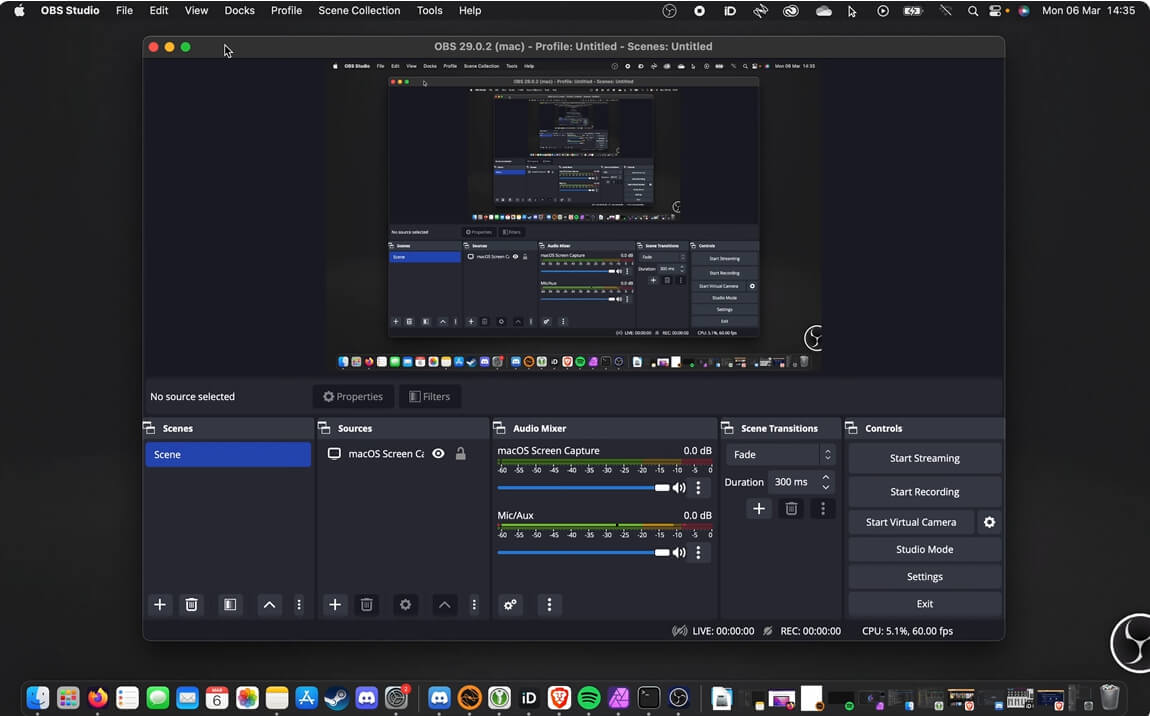Launch Terminal from the Dock
The image size is (1150, 716).
pyautogui.click(x=648, y=698)
